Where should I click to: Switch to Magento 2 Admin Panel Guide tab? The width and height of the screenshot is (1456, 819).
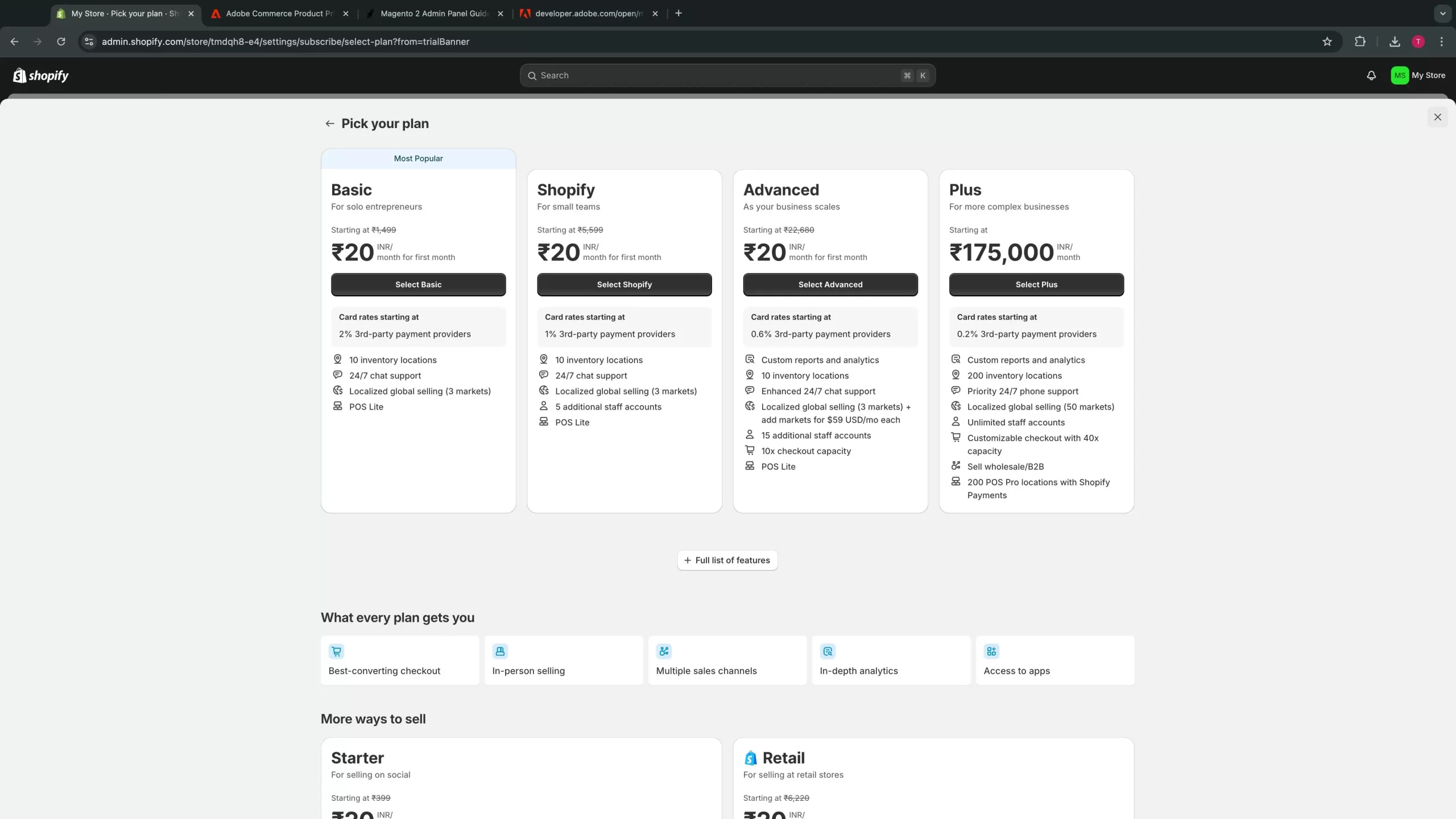click(x=433, y=13)
